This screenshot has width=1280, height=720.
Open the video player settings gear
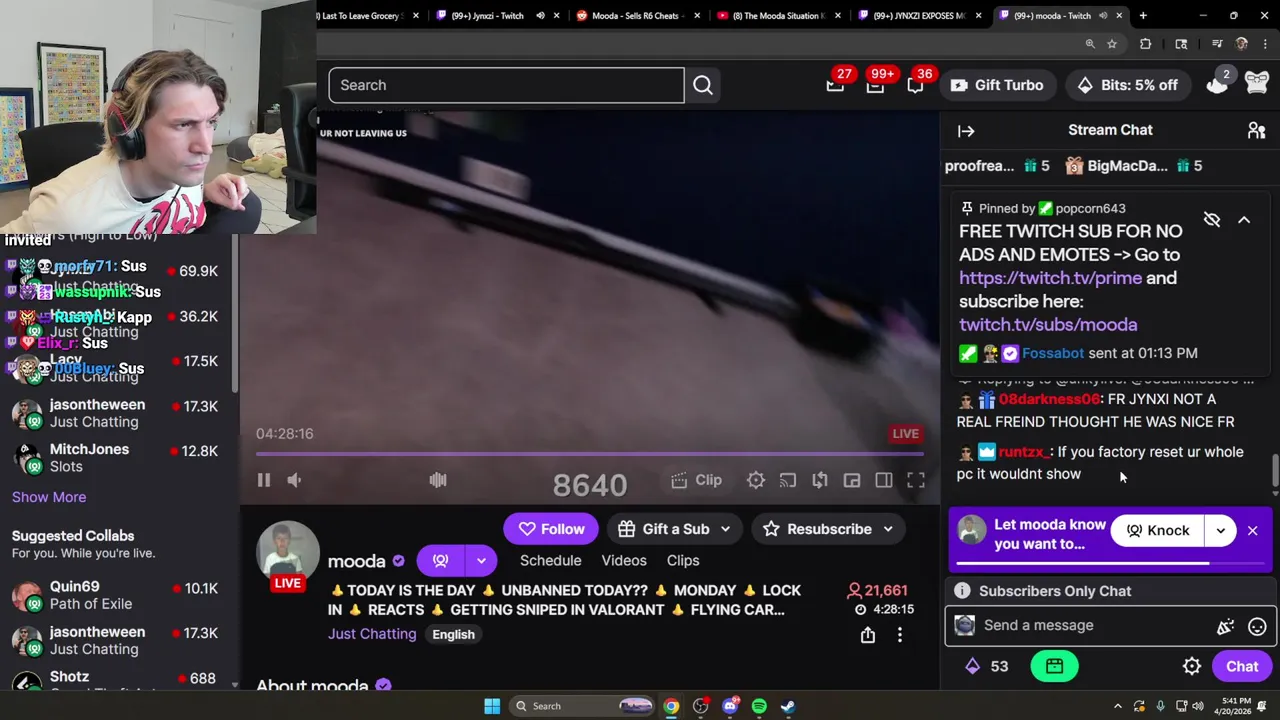click(x=756, y=480)
